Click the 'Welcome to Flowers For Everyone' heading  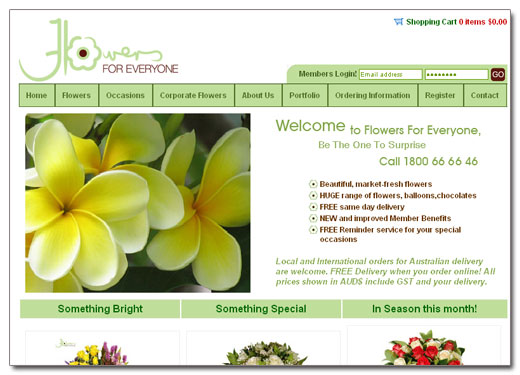[x=378, y=127]
